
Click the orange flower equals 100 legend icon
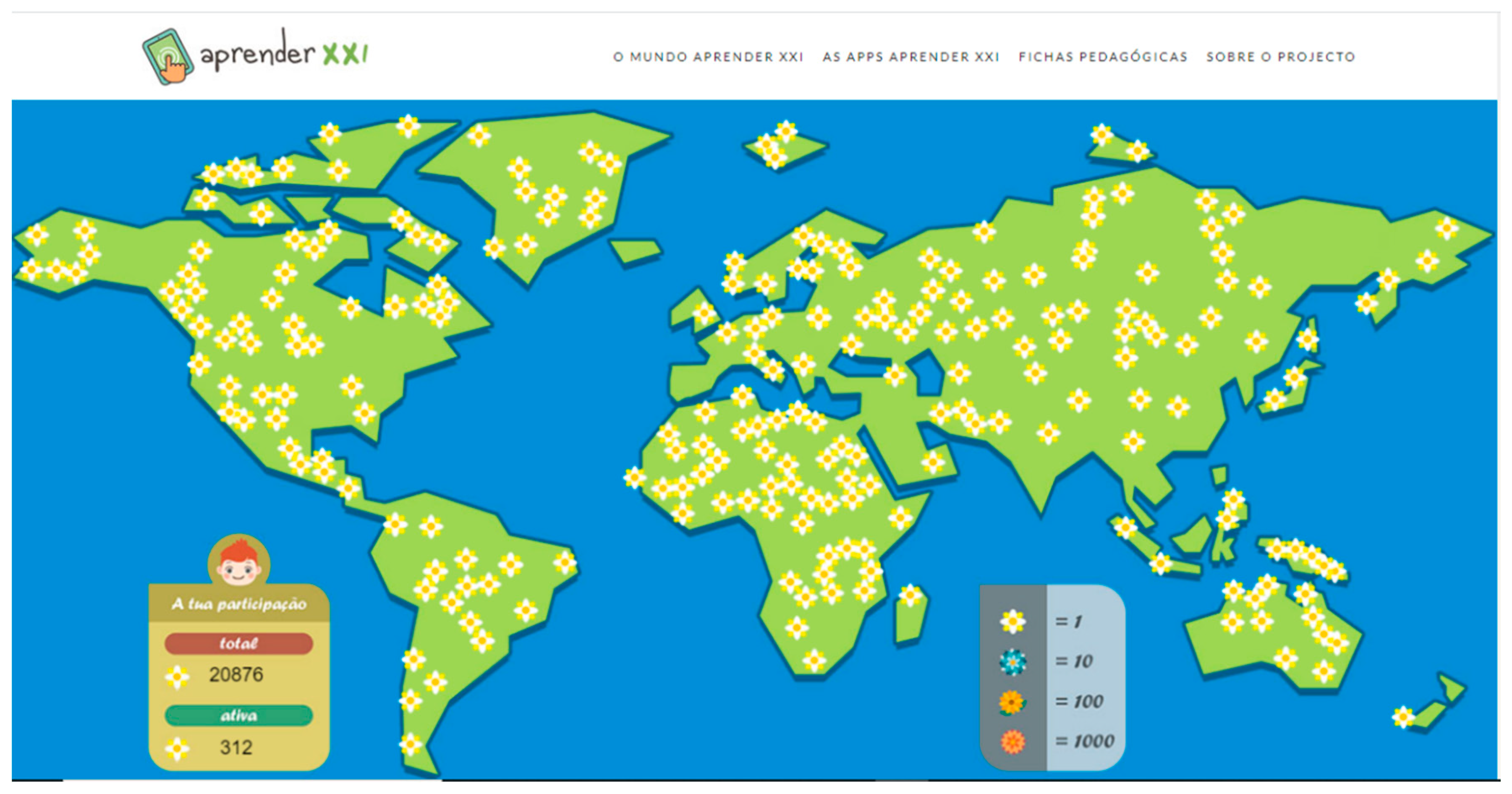[x=1012, y=702]
